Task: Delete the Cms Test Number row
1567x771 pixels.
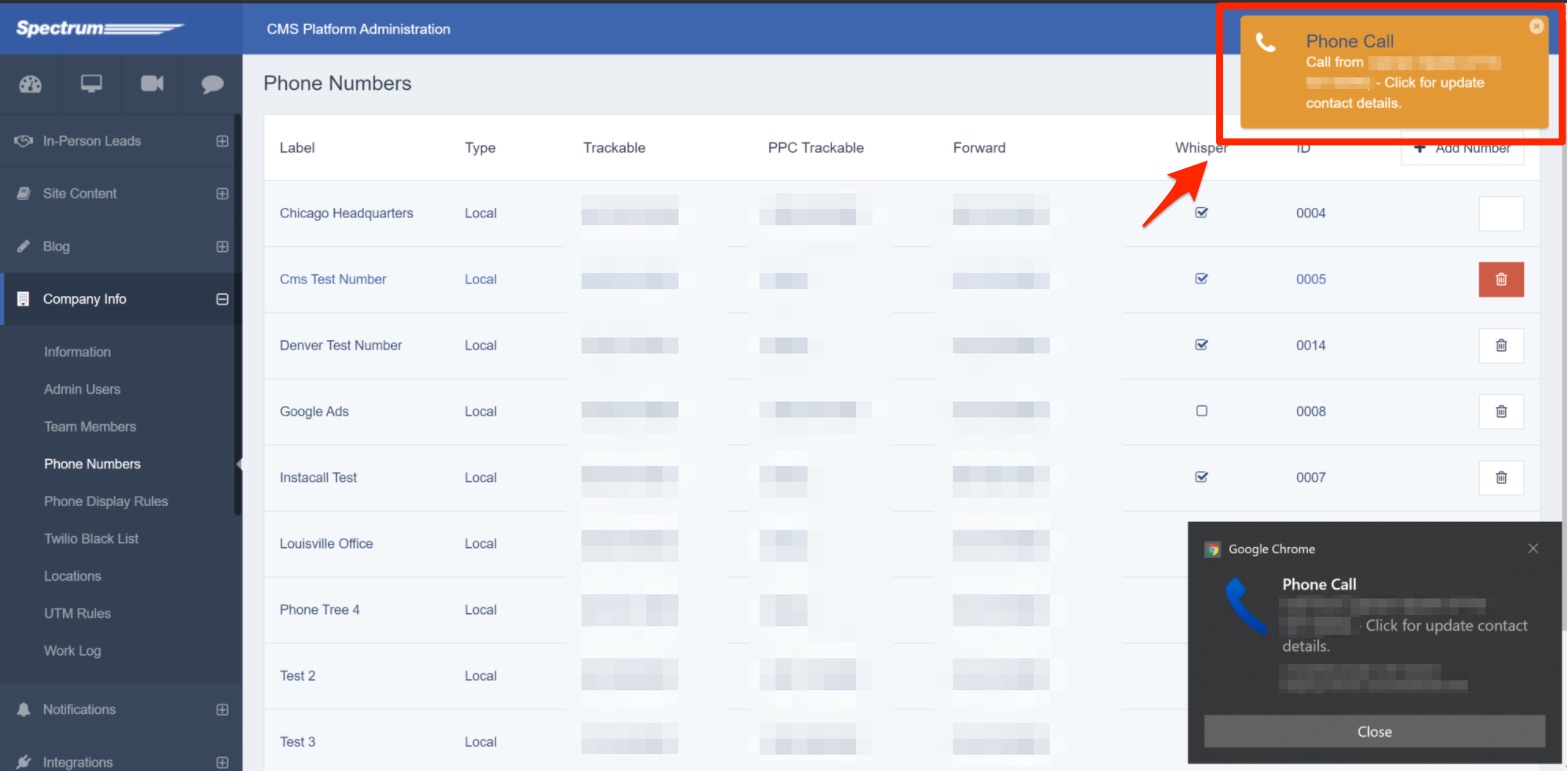Action: tap(1500, 279)
